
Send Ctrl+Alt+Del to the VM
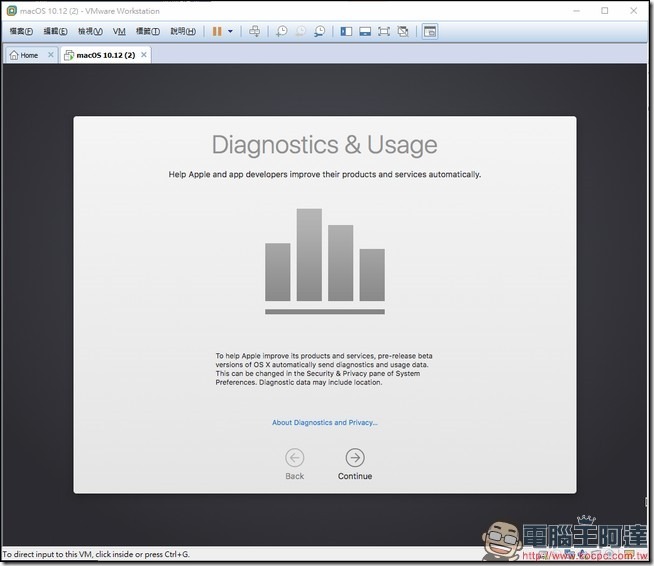click(254, 31)
